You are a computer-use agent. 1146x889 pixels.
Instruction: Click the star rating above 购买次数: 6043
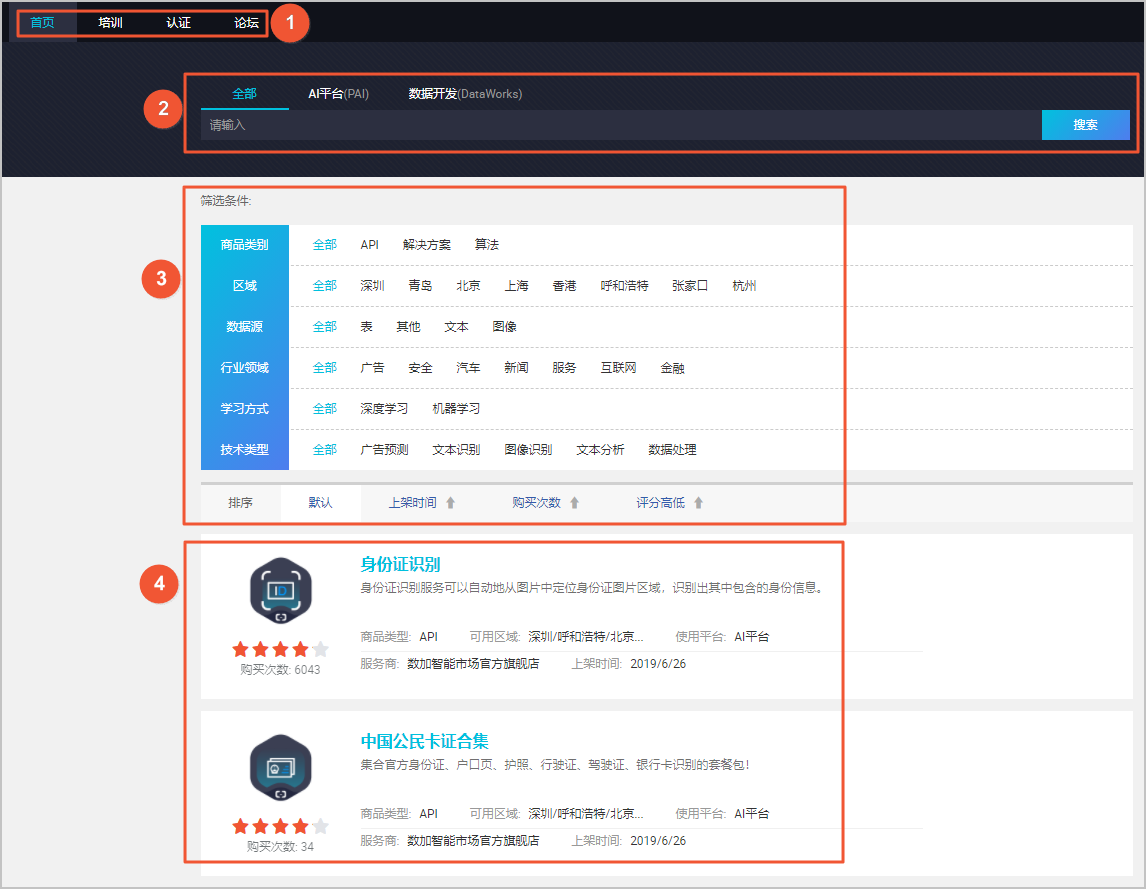coord(281,648)
